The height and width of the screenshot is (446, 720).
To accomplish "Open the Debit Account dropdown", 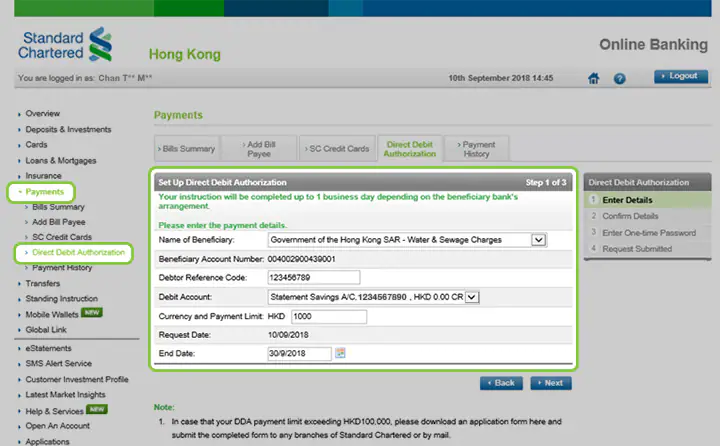I will click(x=473, y=296).
